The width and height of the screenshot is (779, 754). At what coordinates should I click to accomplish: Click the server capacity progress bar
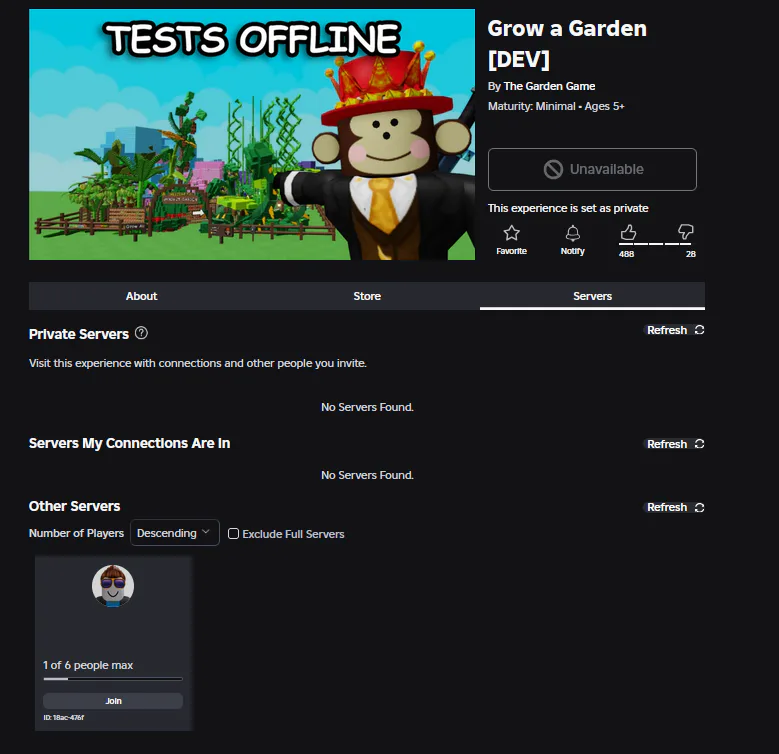tap(113, 679)
